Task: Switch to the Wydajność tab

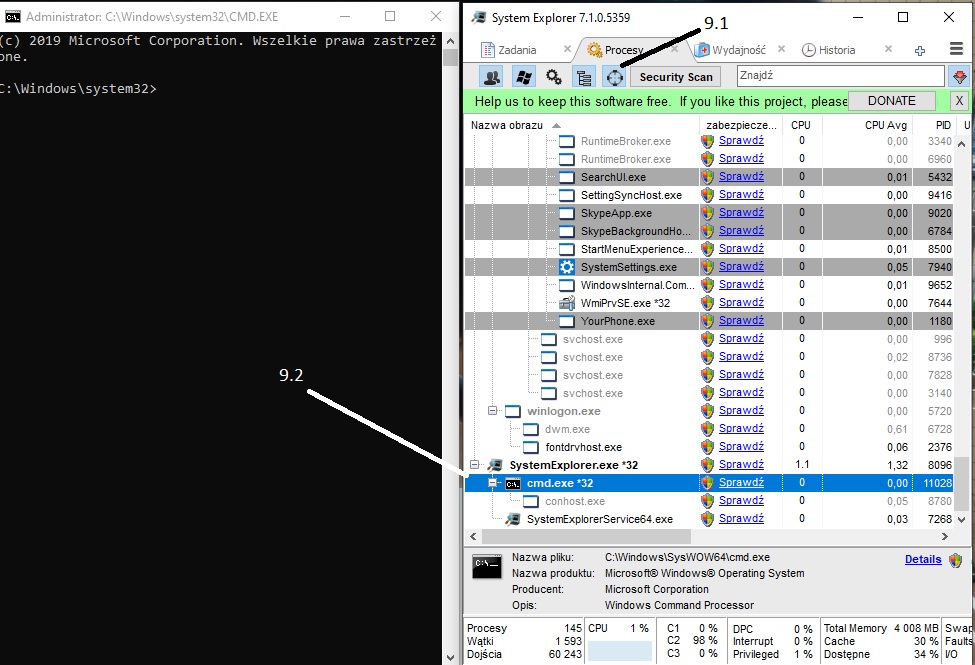Action: pyautogui.click(x=739, y=50)
